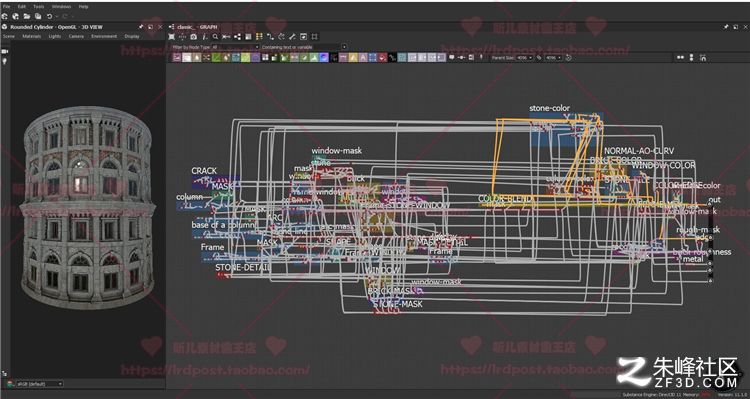Click the open folder icon in main toolbar

[27, 16]
